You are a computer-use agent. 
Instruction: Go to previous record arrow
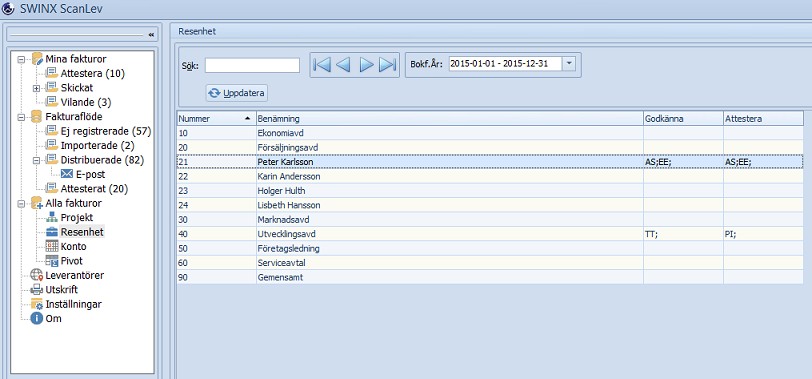point(343,65)
